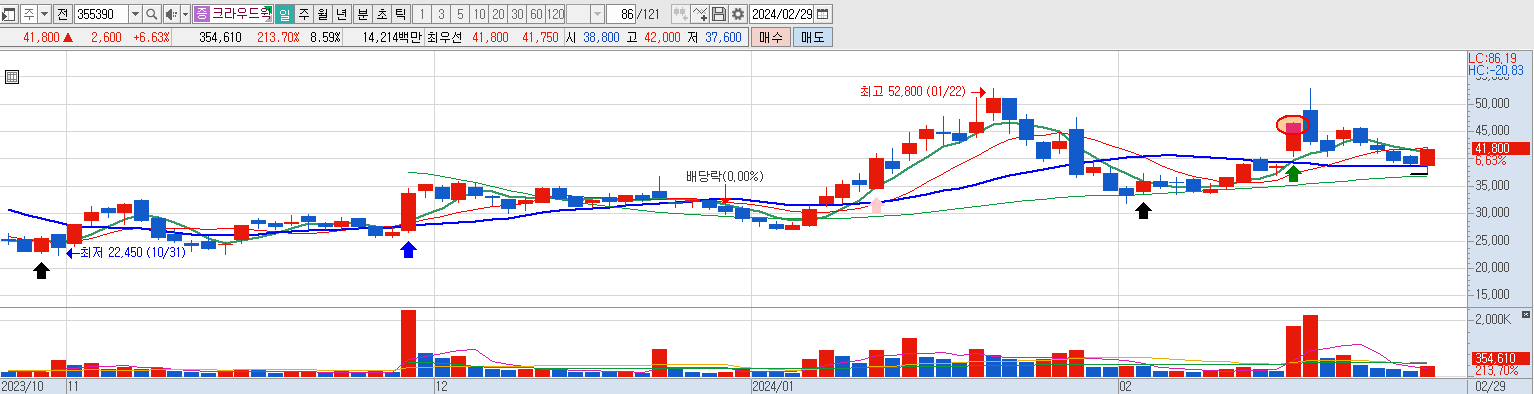Select the 20 interval button
This screenshot has height=394, width=1534.
click(x=498, y=14)
